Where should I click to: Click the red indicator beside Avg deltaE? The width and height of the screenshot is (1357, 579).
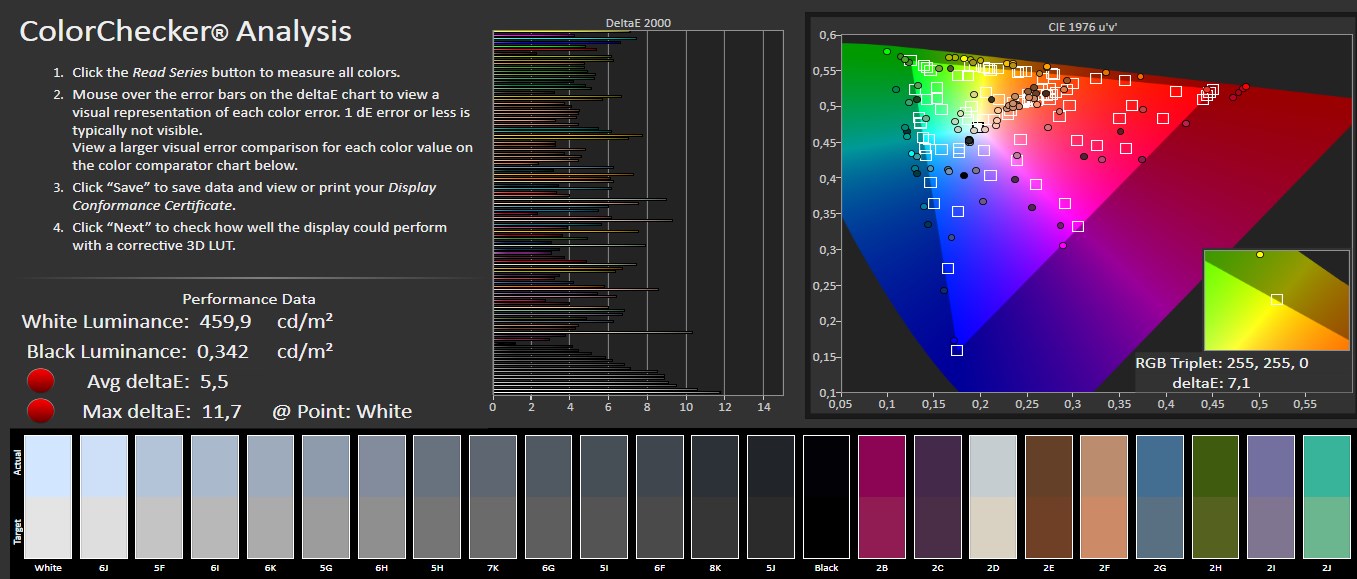coord(41,381)
